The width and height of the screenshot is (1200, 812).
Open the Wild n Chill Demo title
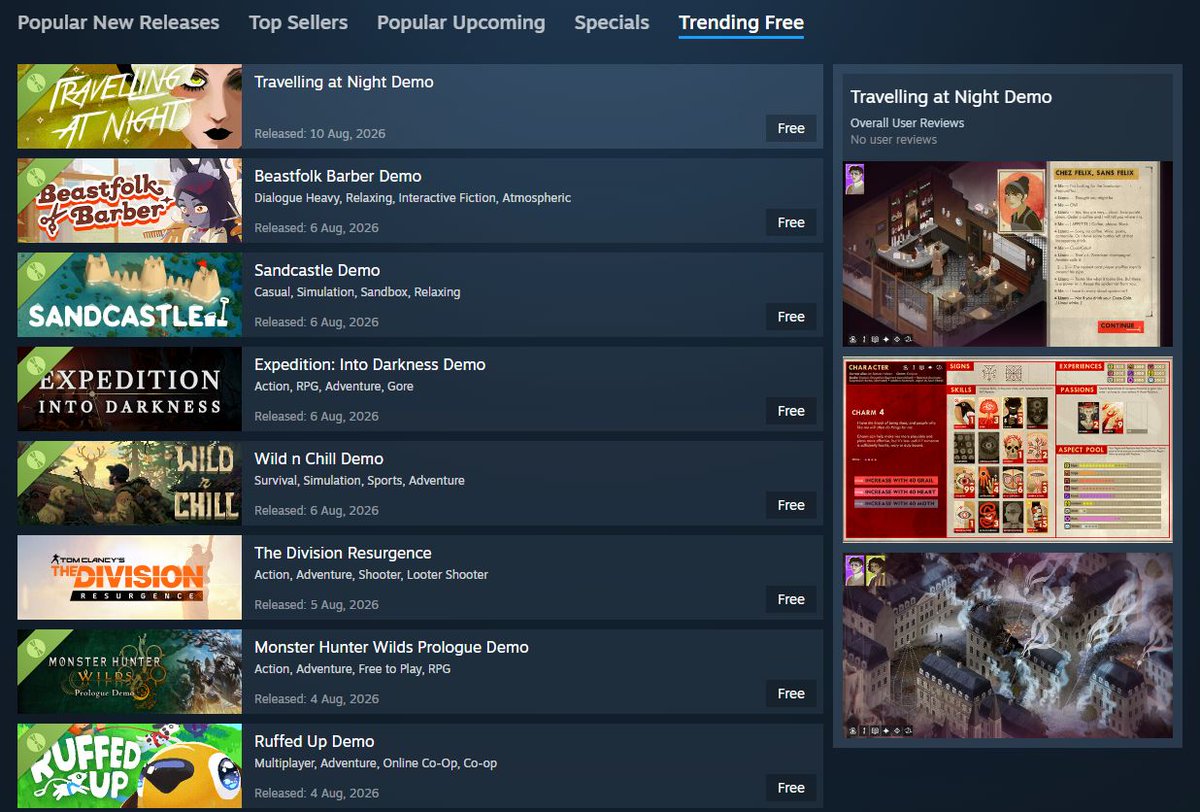319,458
